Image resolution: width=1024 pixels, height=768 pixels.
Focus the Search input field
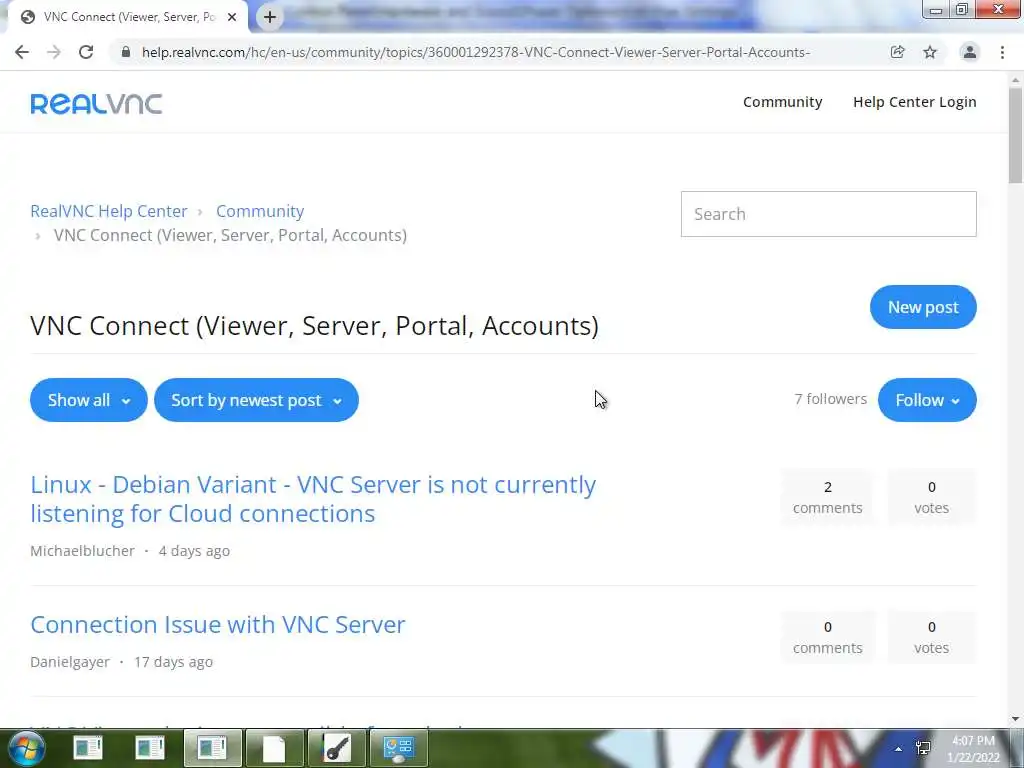pos(828,214)
